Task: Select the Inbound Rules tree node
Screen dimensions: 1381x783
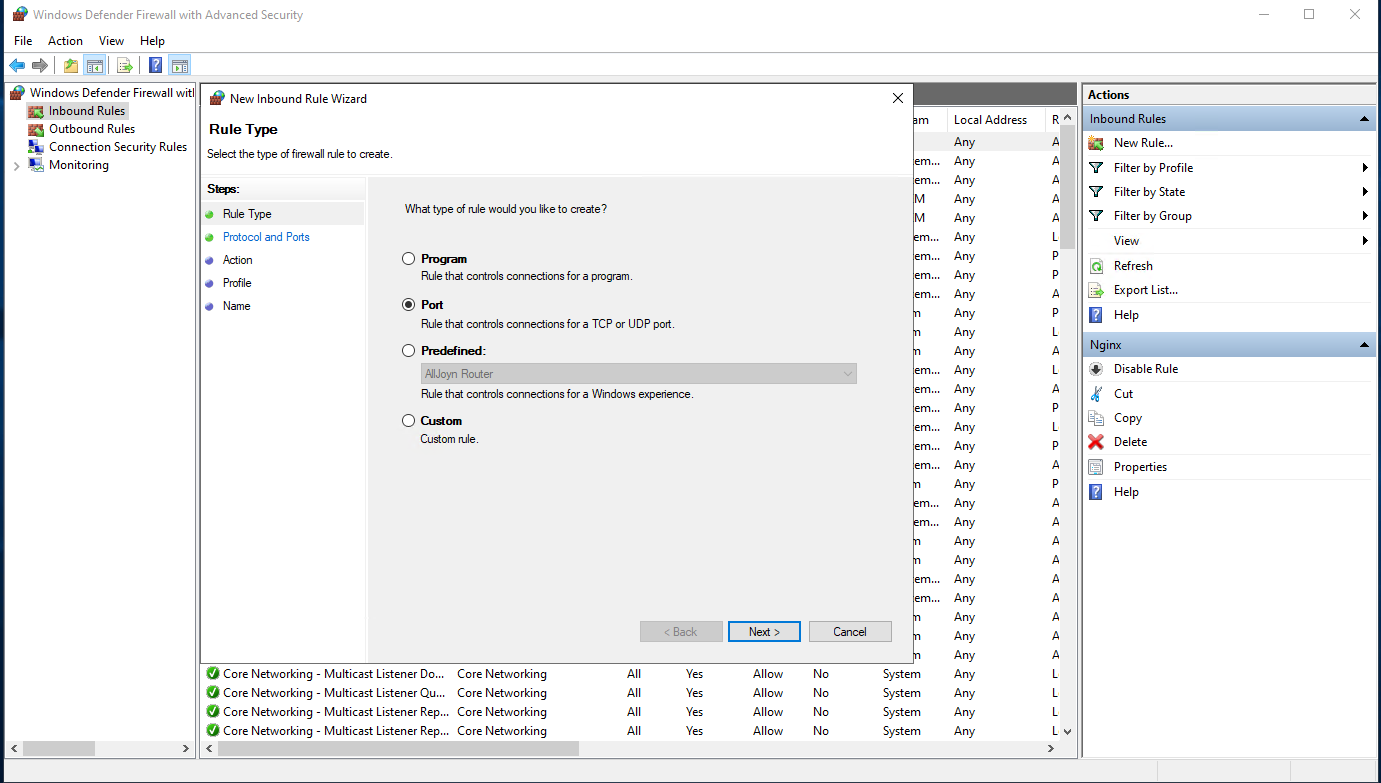Action: pyautogui.click(x=87, y=111)
